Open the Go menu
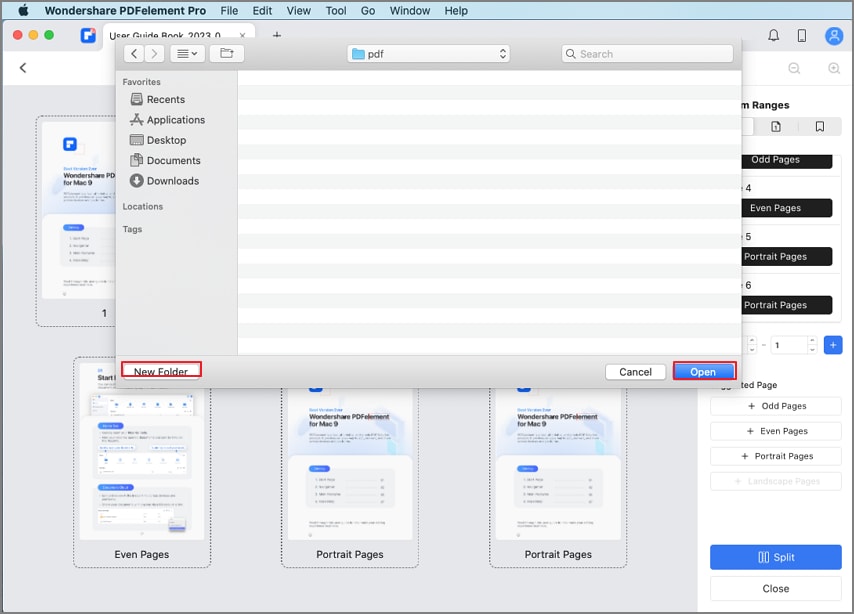The image size is (854, 614). coord(368,10)
